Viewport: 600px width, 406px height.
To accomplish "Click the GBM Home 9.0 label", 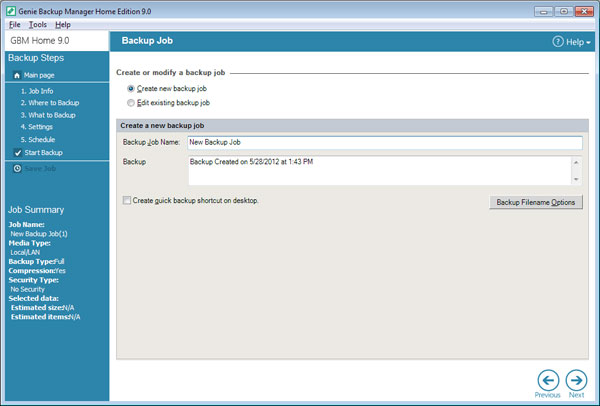I will (40, 41).
